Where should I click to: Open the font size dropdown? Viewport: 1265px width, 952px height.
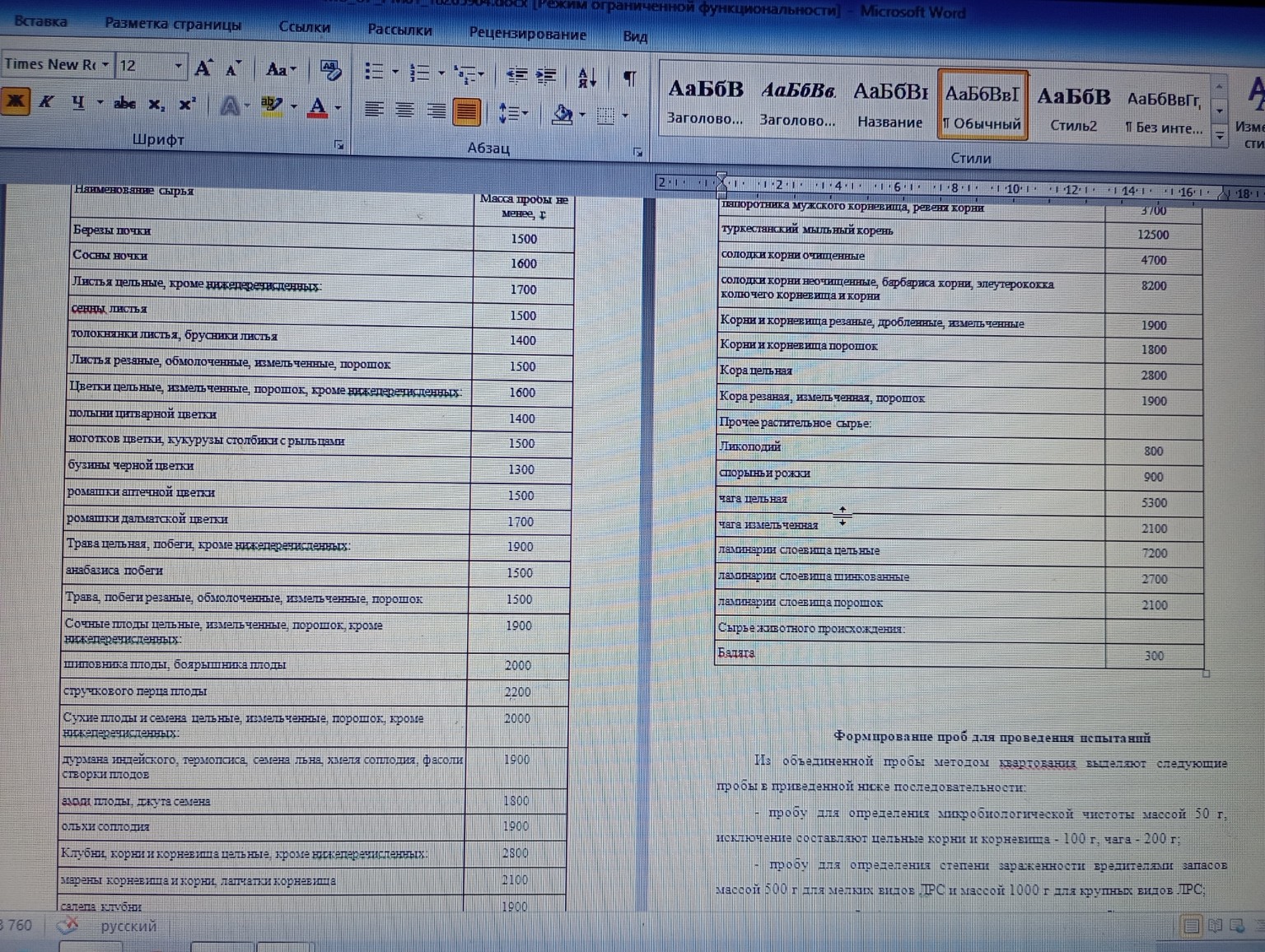click(178, 65)
